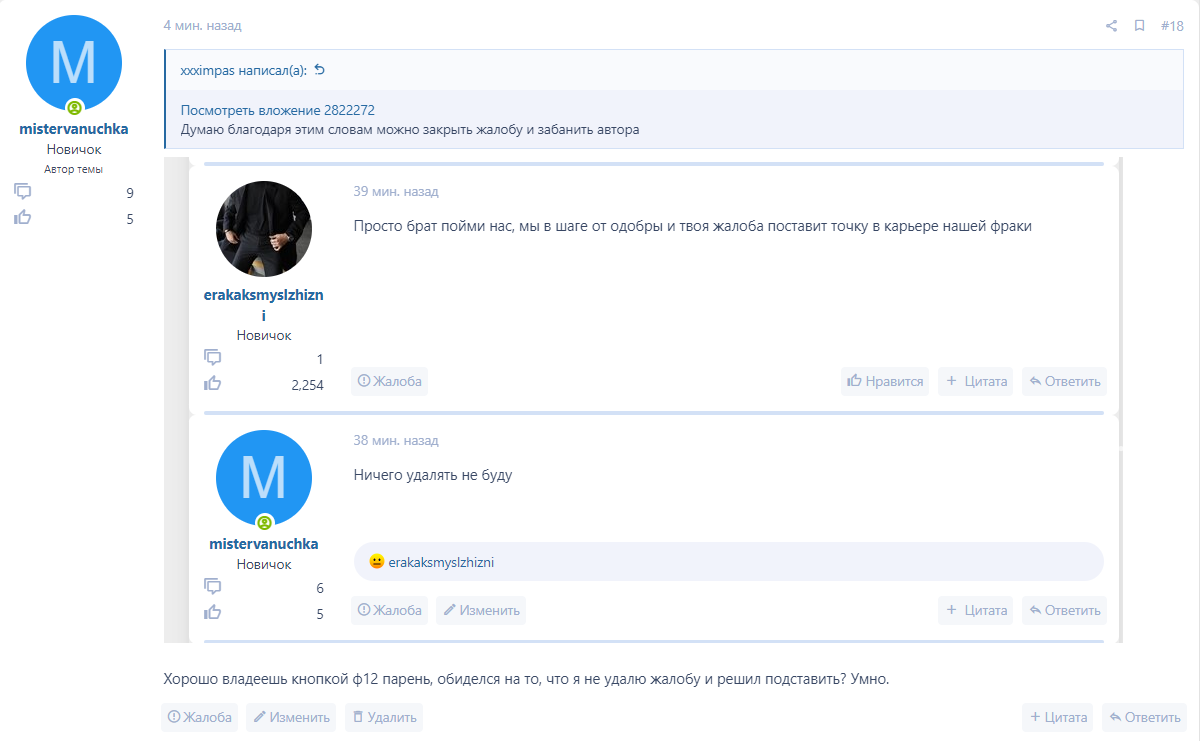The height and width of the screenshot is (741, 1200).
Task: Click the reaction emoji by erakaksmyslzhizni
Action: click(377, 562)
